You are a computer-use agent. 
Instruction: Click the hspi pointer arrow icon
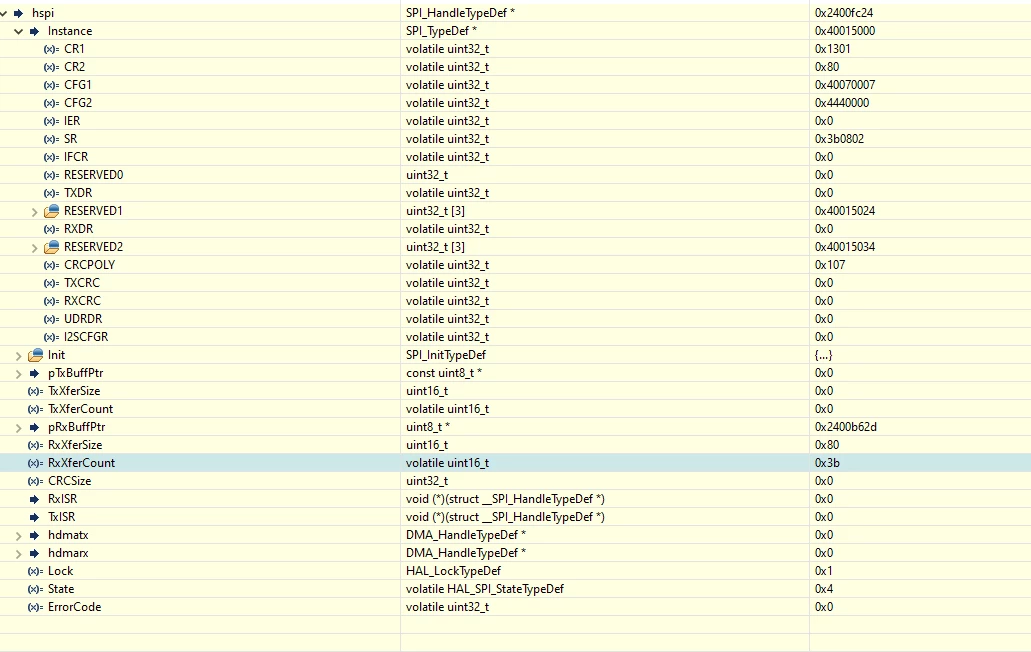[x=18, y=13]
